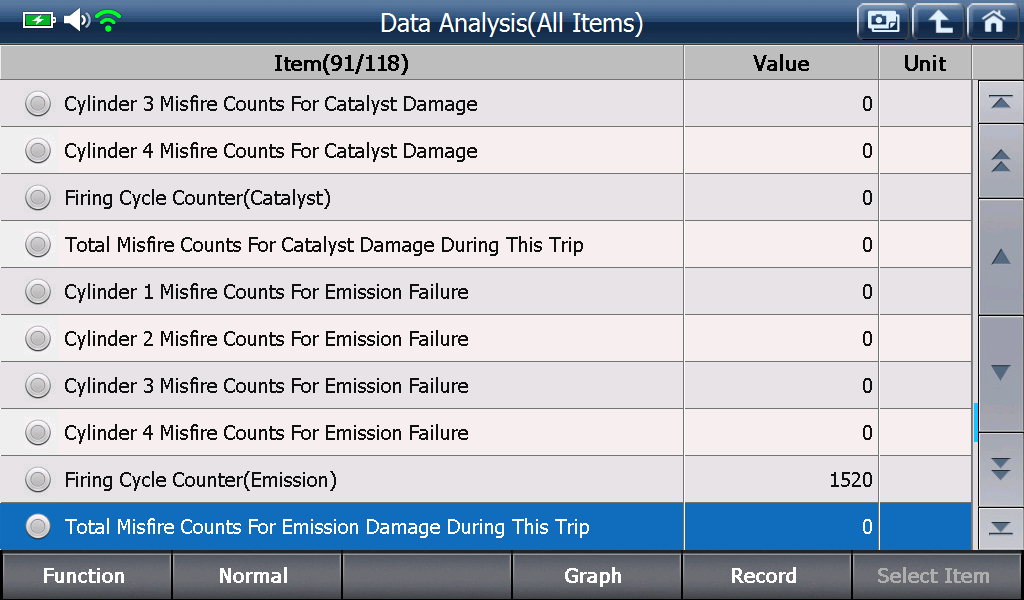Click the screenshot capture icon
Viewport: 1024px width, 600px height.
(883, 22)
